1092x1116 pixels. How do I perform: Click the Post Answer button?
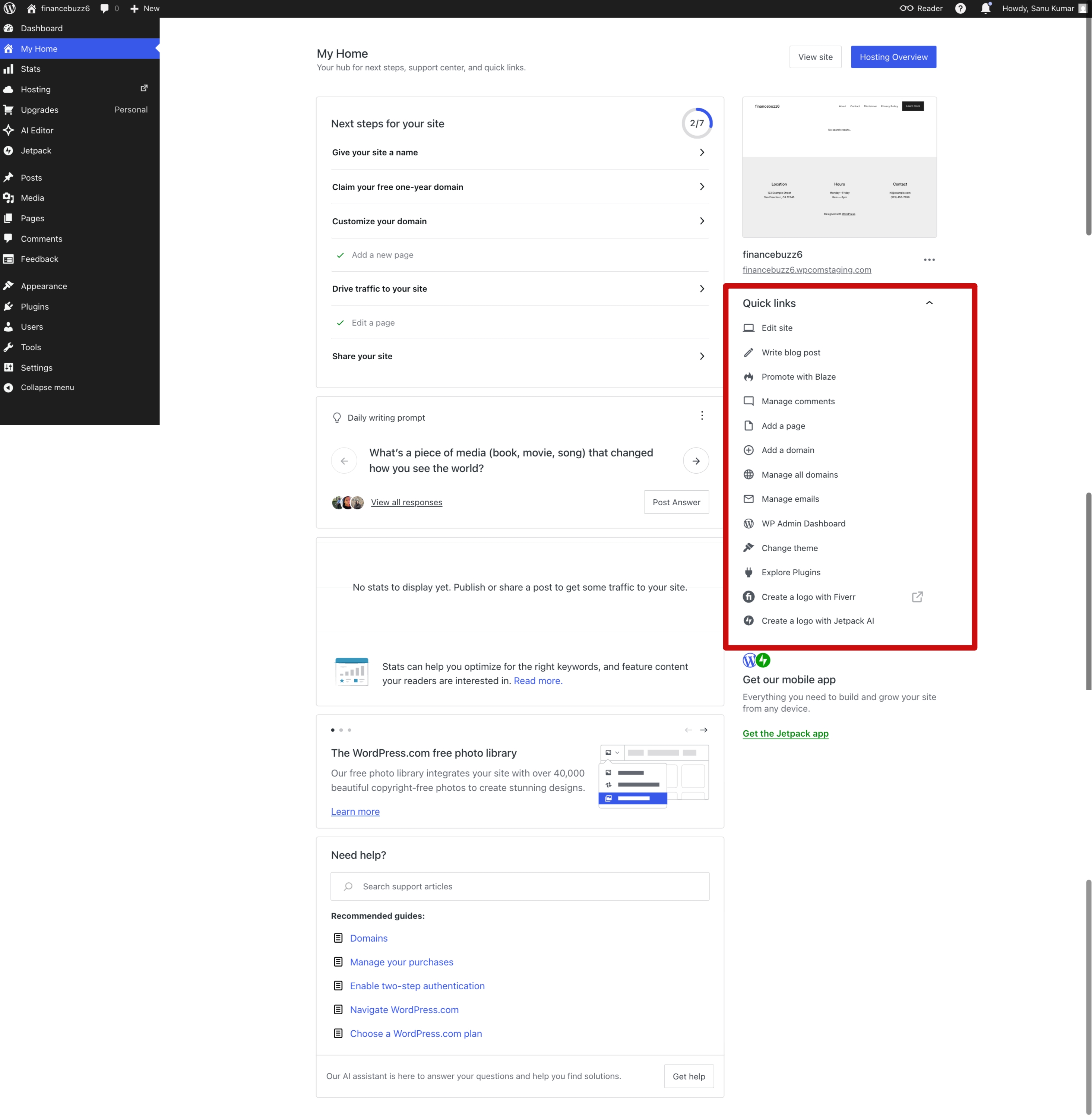pyautogui.click(x=676, y=502)
